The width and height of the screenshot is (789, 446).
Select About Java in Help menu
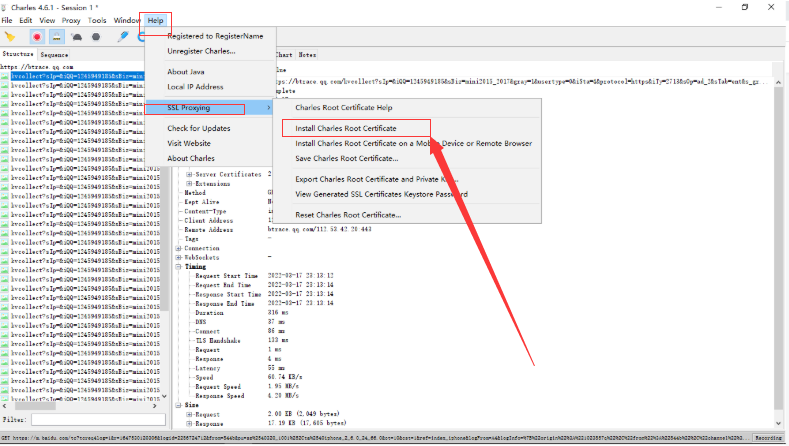(x=186, y=72)
